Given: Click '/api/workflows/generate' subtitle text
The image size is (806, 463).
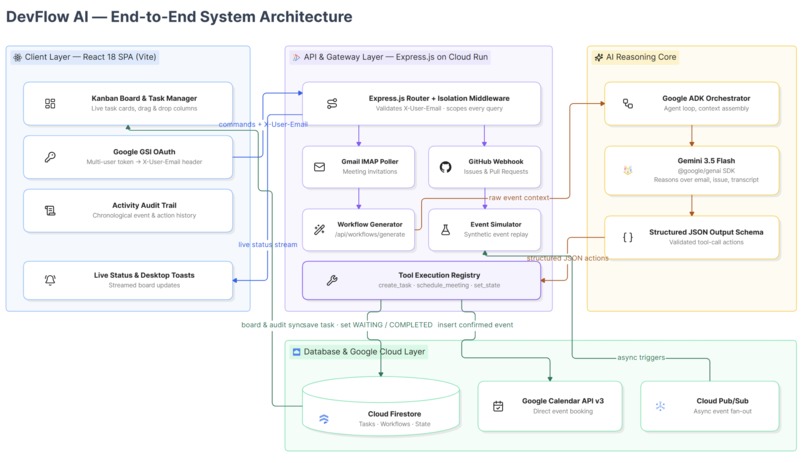Looking at the screenshot, I should coord(370,234).
